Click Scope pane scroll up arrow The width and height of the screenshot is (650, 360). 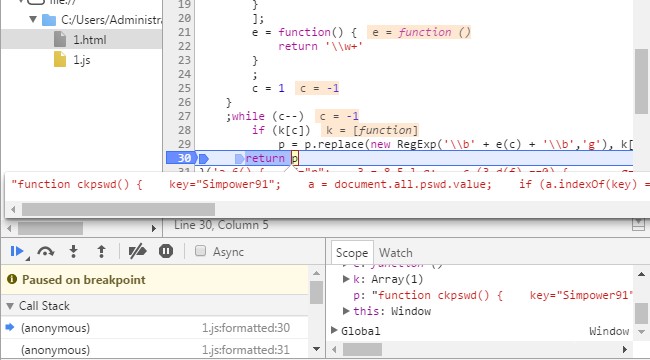641,274
